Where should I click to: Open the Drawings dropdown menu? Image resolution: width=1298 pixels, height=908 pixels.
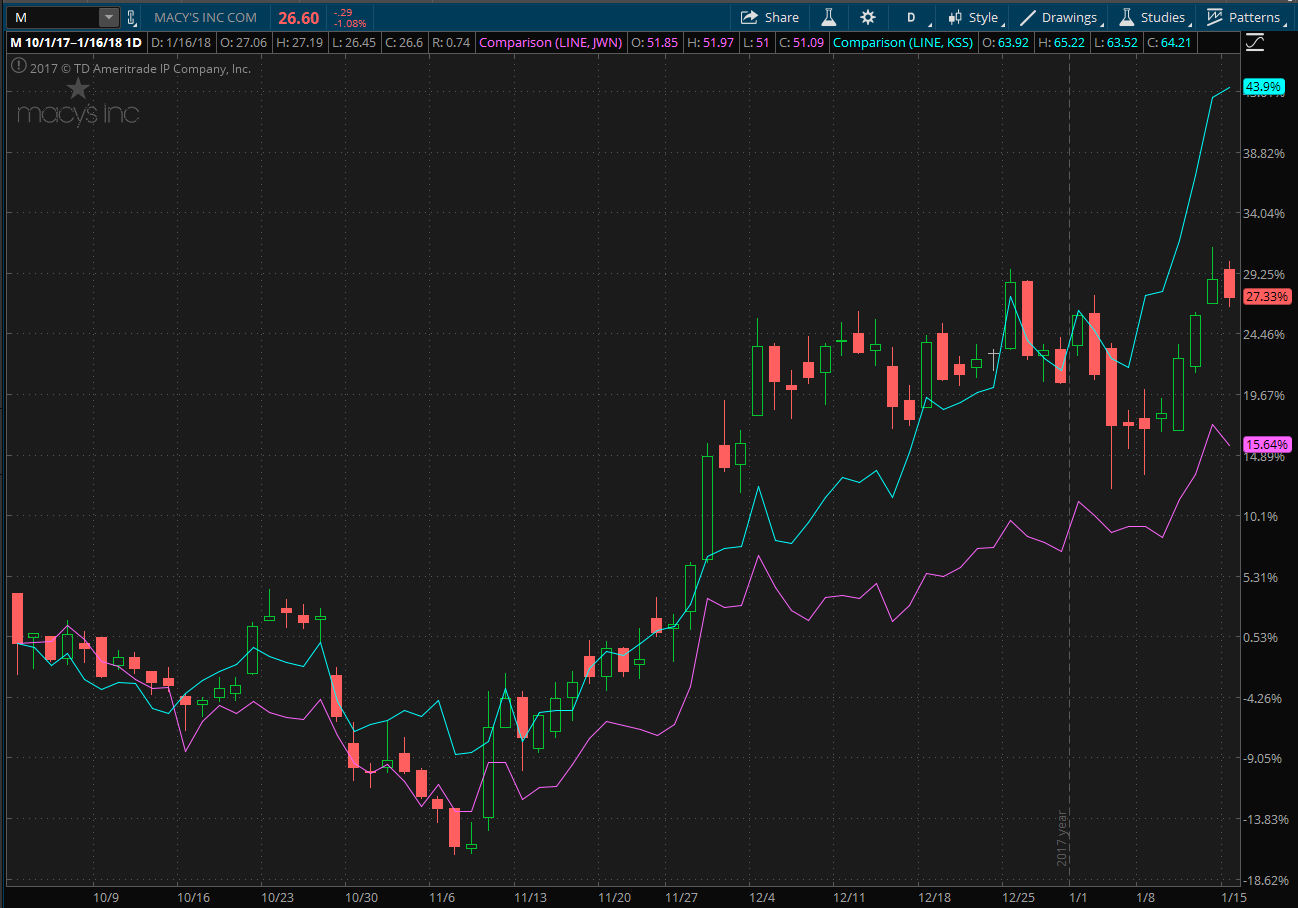coord(1061,17)
